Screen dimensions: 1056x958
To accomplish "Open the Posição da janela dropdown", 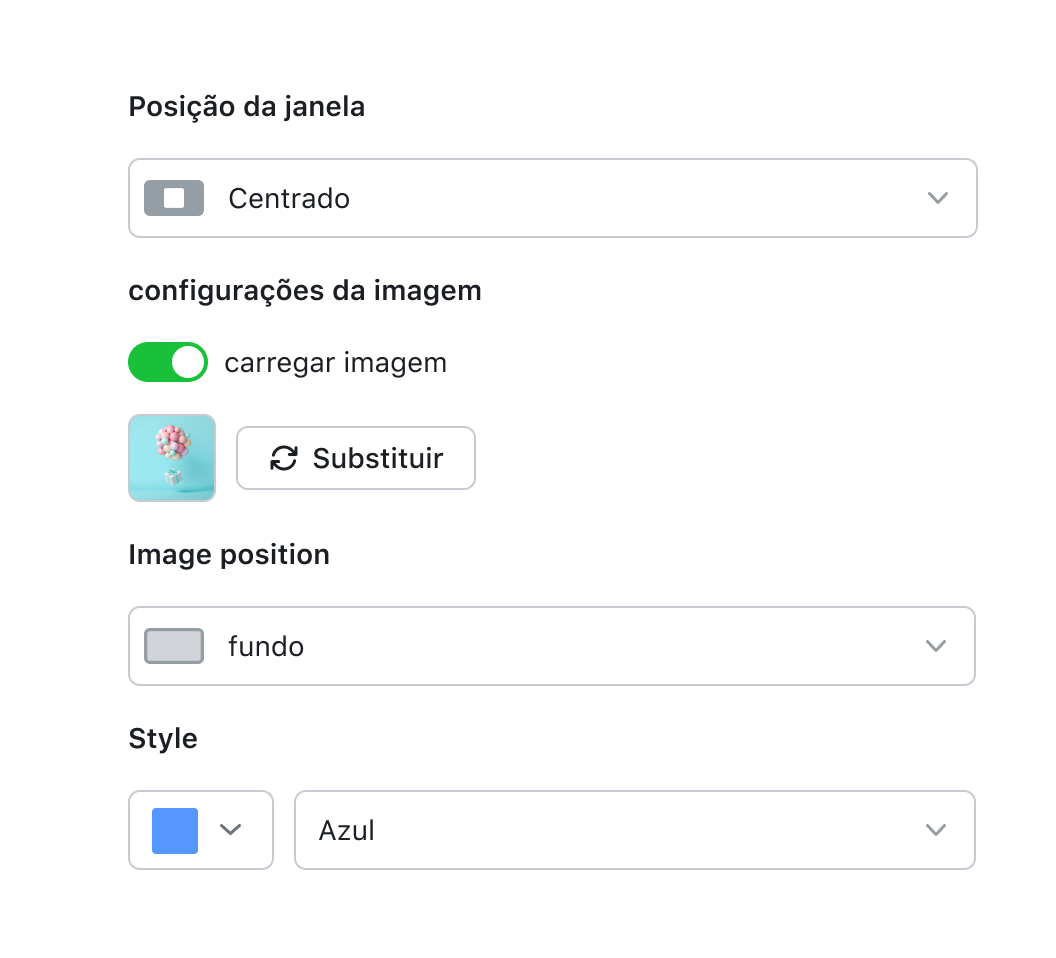I will [552, 198].
